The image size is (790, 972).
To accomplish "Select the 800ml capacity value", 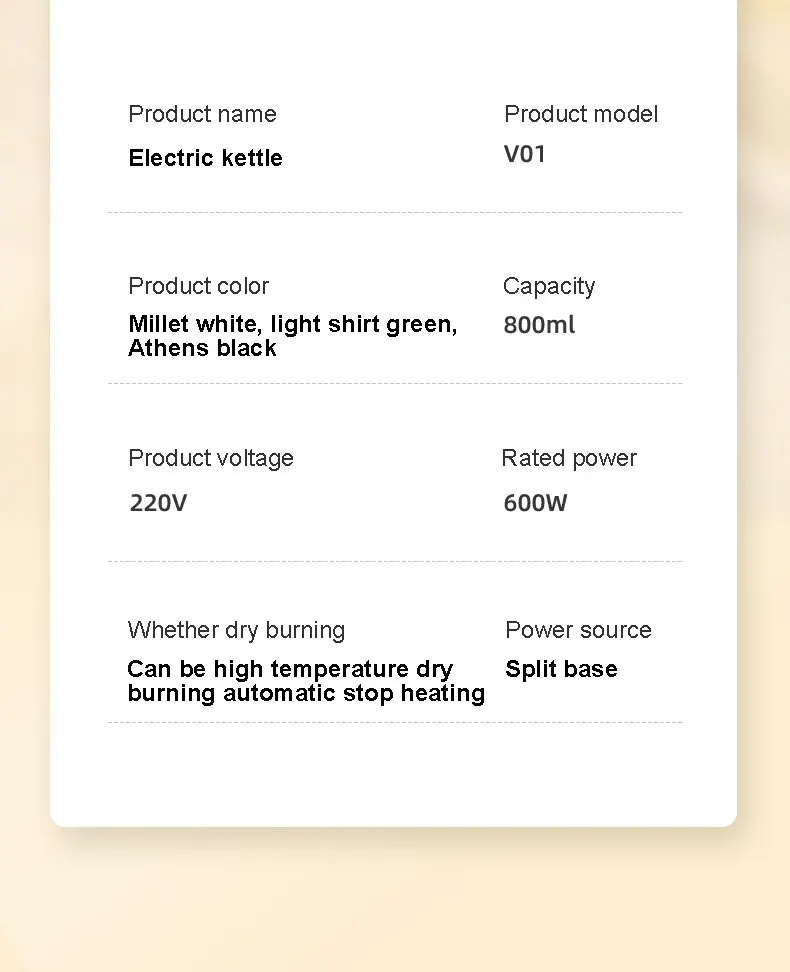I will click(x=539, y=325).
